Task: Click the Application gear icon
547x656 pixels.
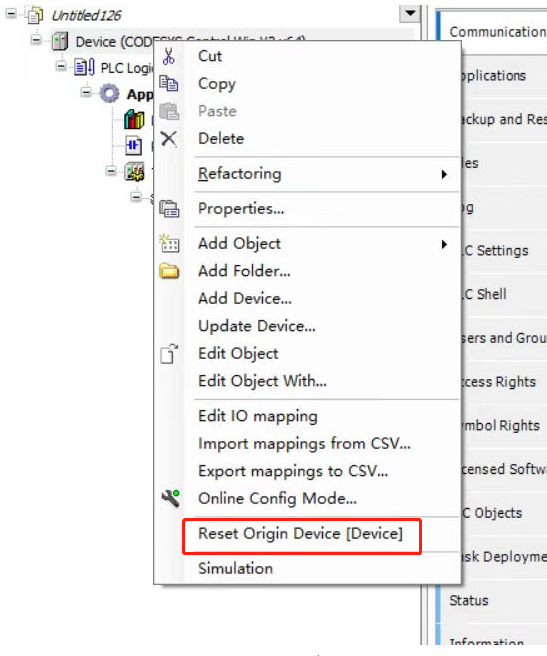Action: (x=110, y=93)
